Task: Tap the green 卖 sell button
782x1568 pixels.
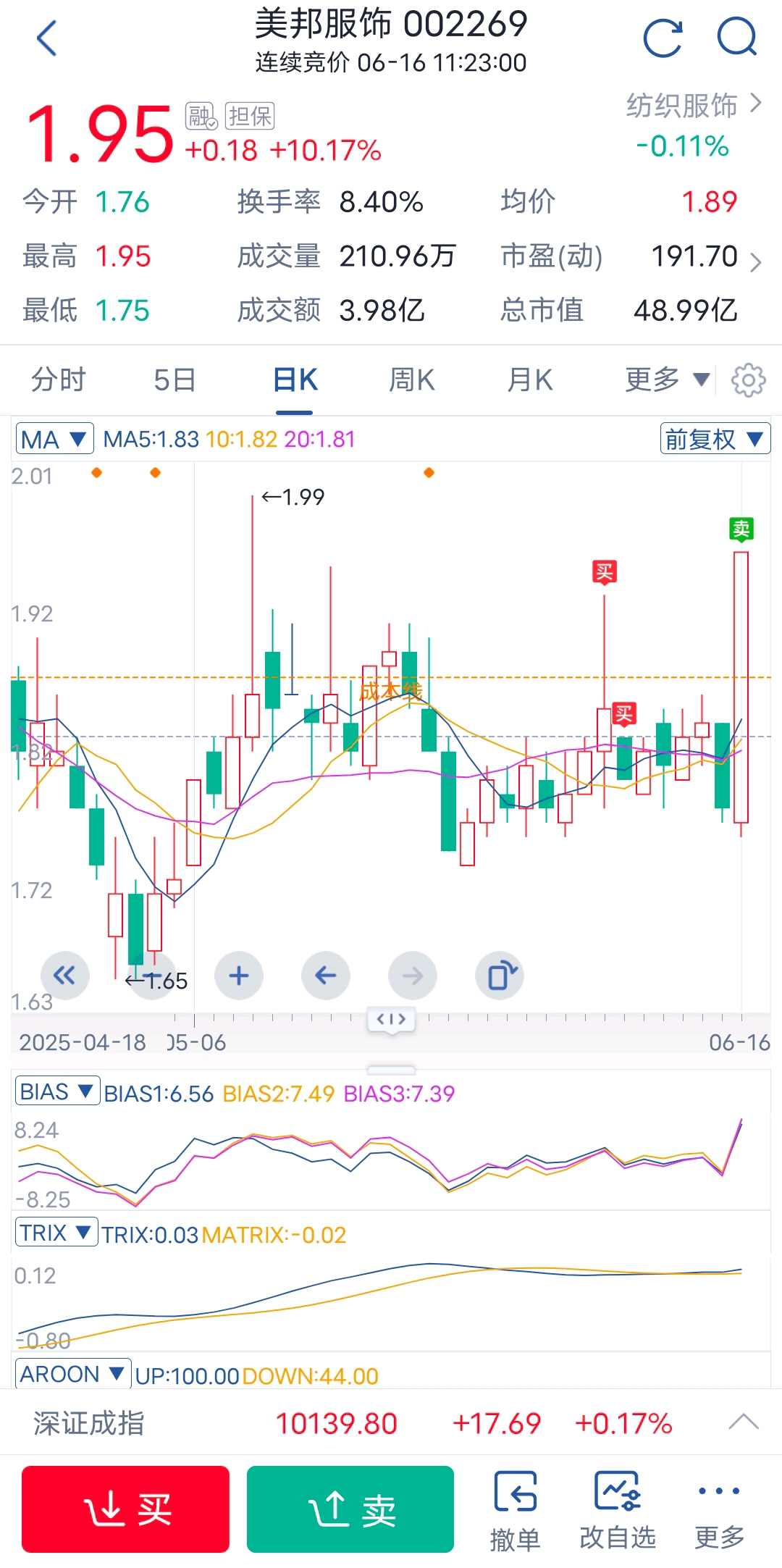Action: tap(350, 1509)
